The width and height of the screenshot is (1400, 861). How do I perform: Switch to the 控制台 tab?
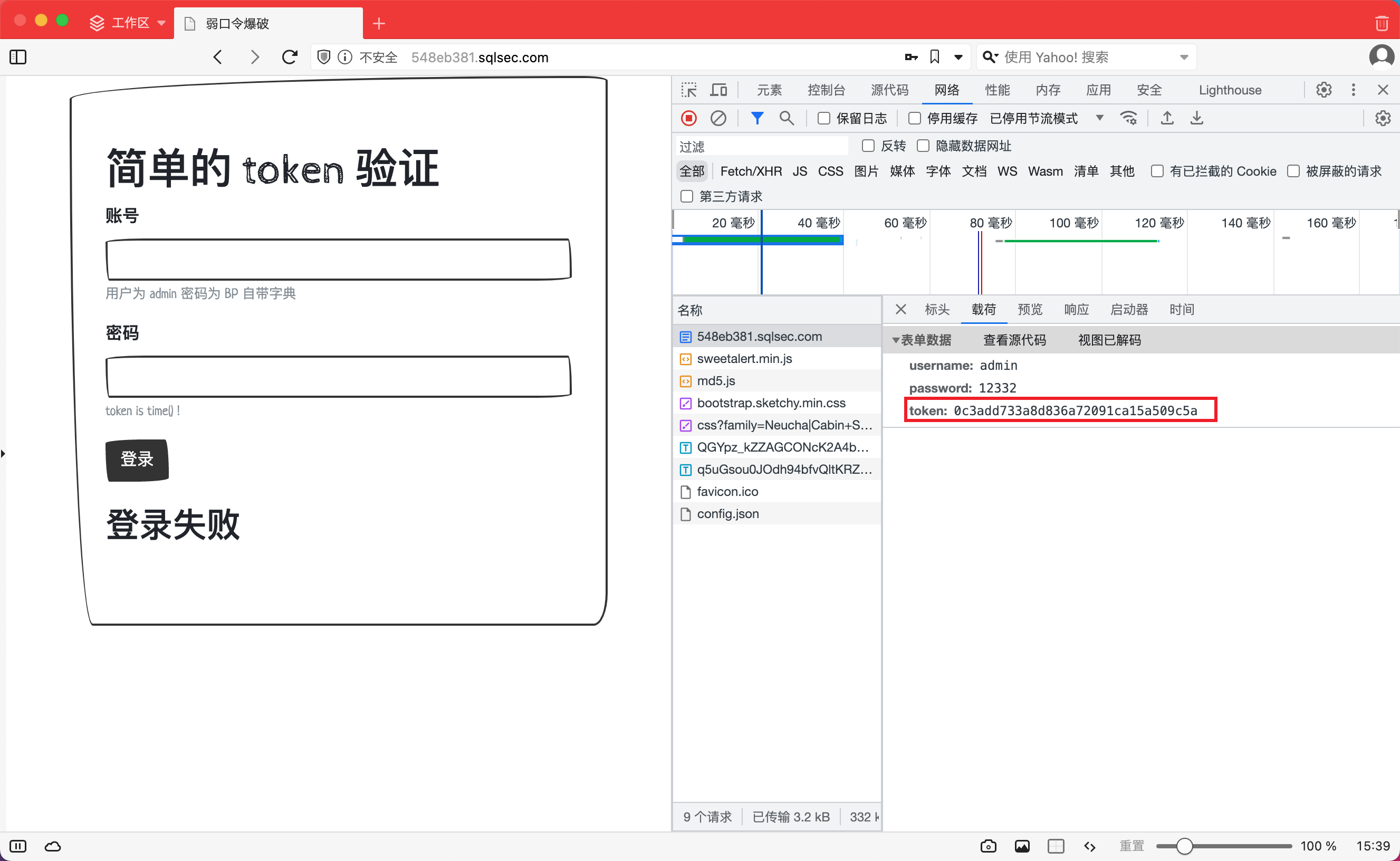click(x=826, y=90)
